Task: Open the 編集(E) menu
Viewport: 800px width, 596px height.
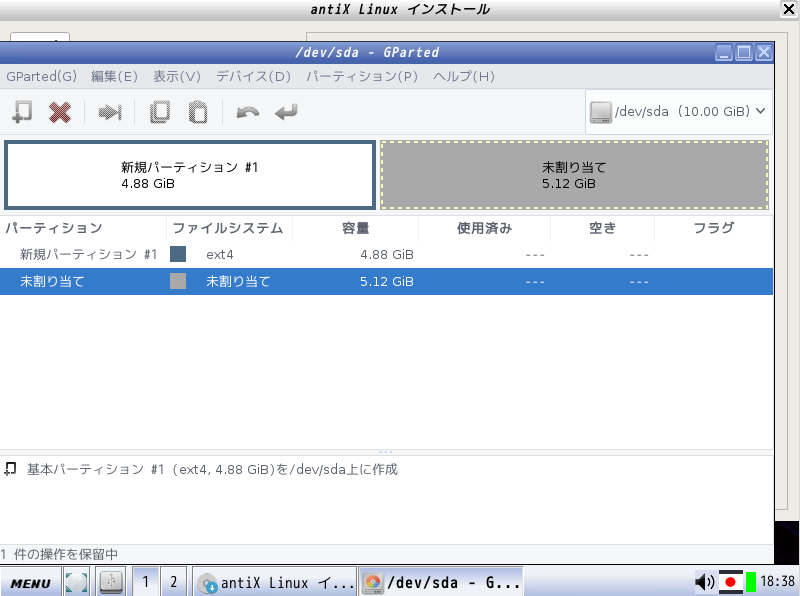Action: (114, 77)
